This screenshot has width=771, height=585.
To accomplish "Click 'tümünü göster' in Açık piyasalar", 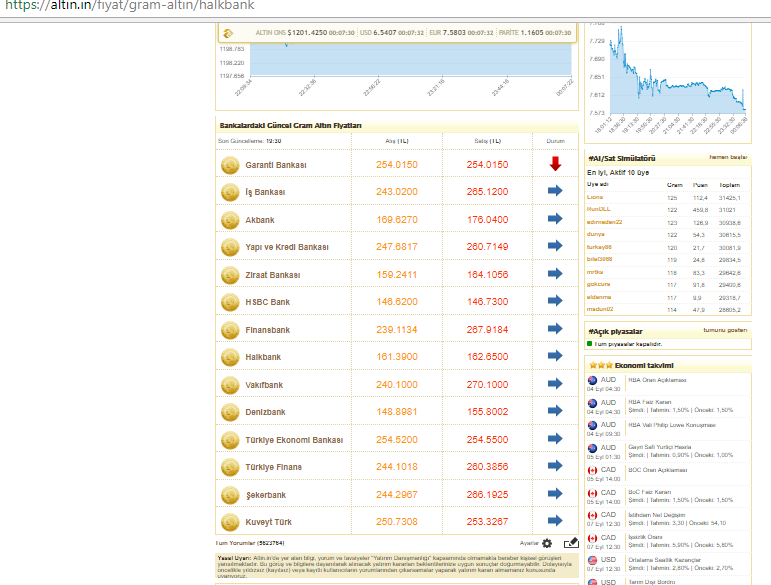I will (725, 330).
